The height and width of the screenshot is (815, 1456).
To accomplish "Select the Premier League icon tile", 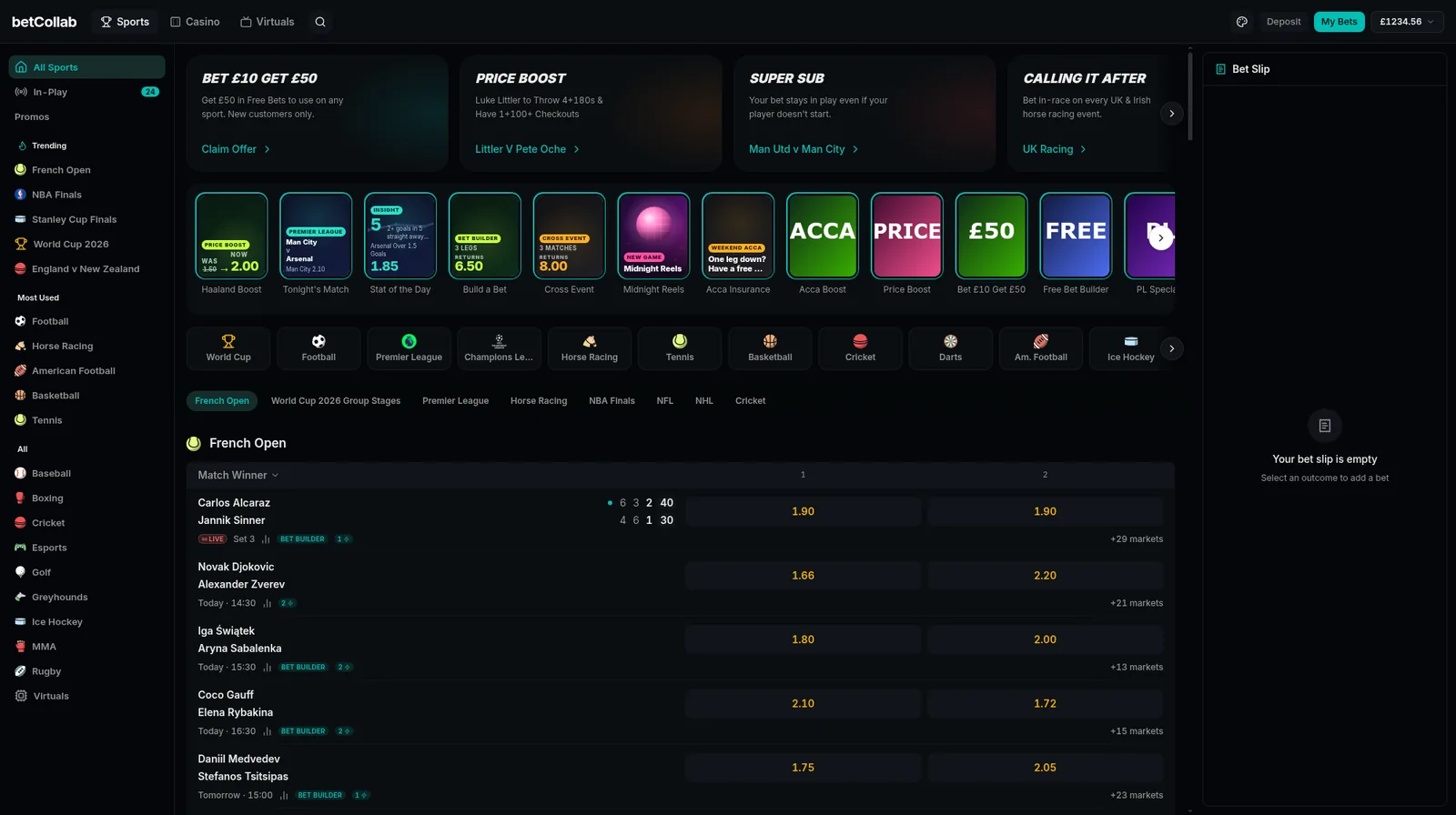I will (x=409, y=348).
